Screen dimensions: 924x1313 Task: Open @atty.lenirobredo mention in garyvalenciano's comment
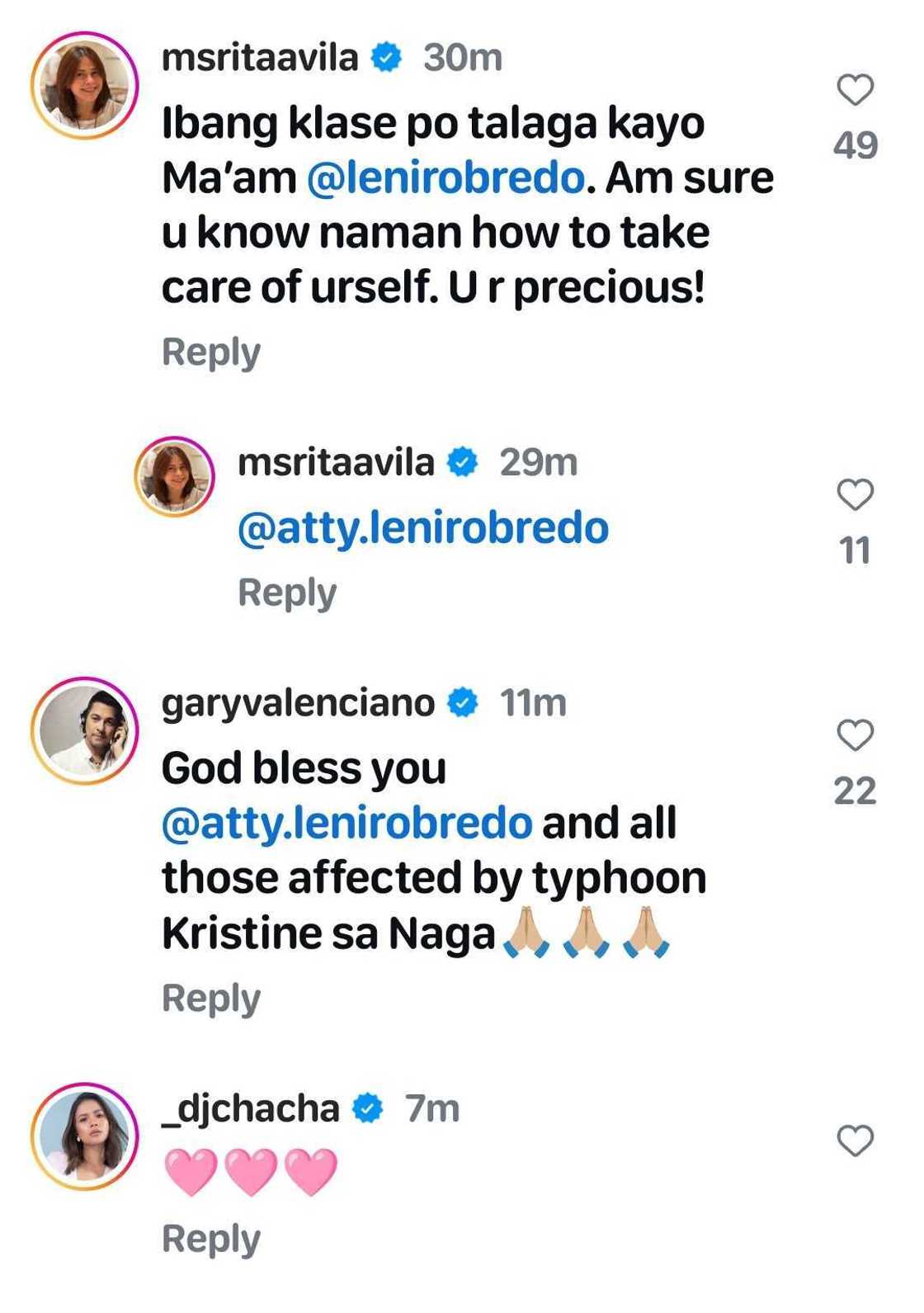click(347, 824)
